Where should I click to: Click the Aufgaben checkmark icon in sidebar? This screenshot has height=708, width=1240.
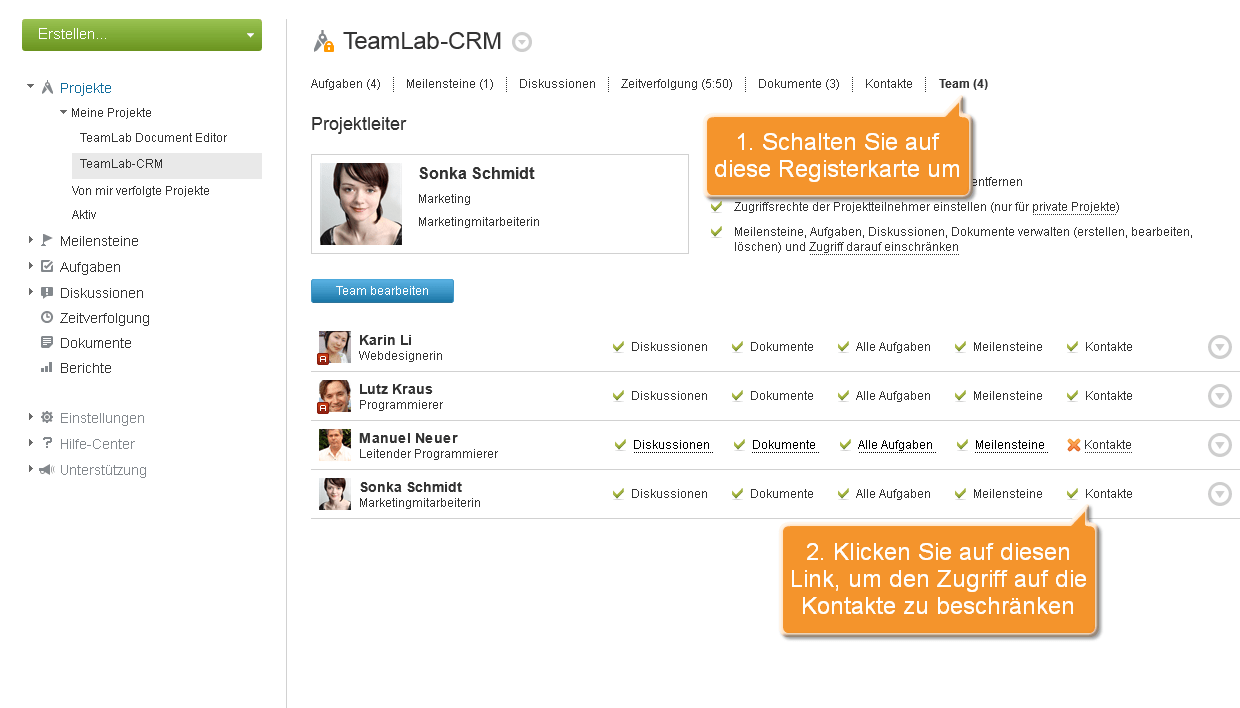pyautogui.click(x=47, y=266)
